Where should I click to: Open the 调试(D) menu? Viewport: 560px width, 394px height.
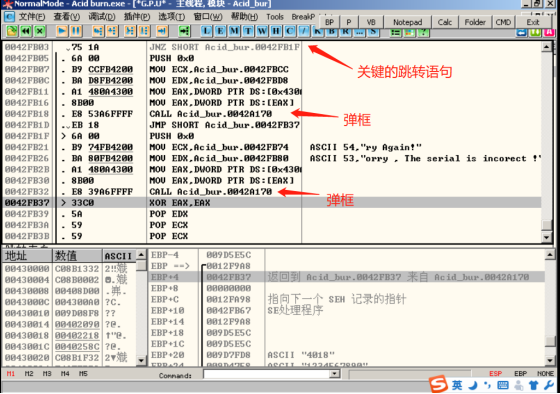[x=102, y=17]
